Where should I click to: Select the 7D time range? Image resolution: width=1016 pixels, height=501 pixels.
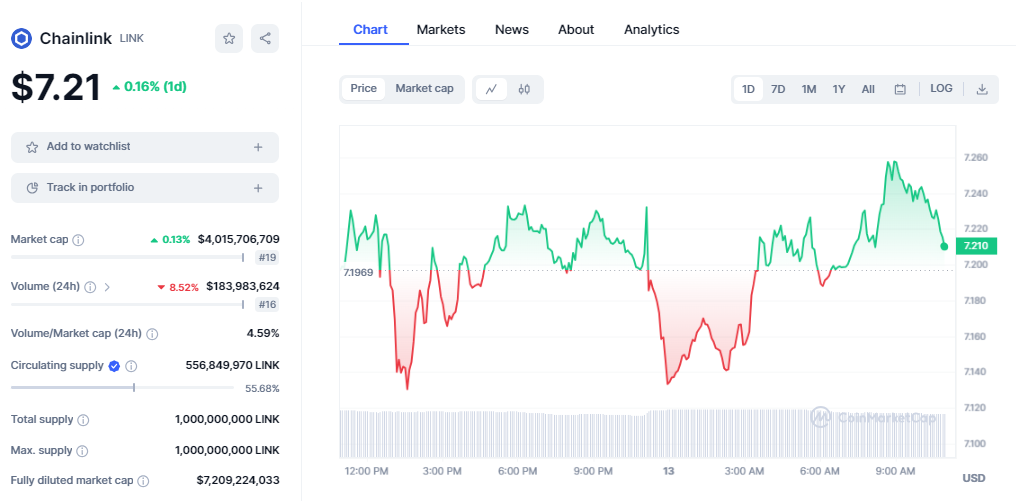point(778,89)
